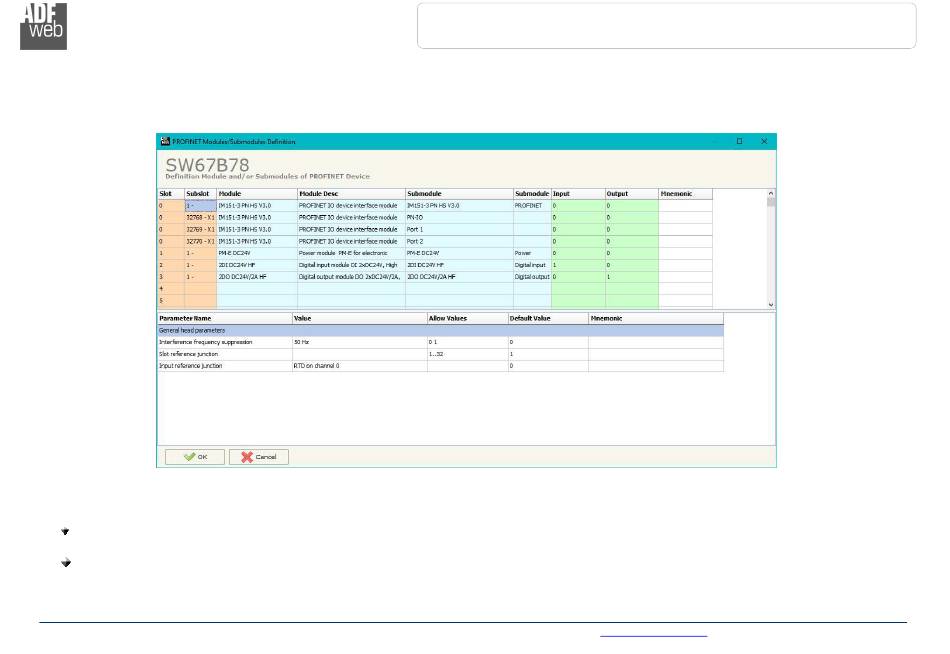The width and height of the screenshot is (950, 654).
Task: Click the 'Port 1' submodule cell
Action: [x=459, y=230]
